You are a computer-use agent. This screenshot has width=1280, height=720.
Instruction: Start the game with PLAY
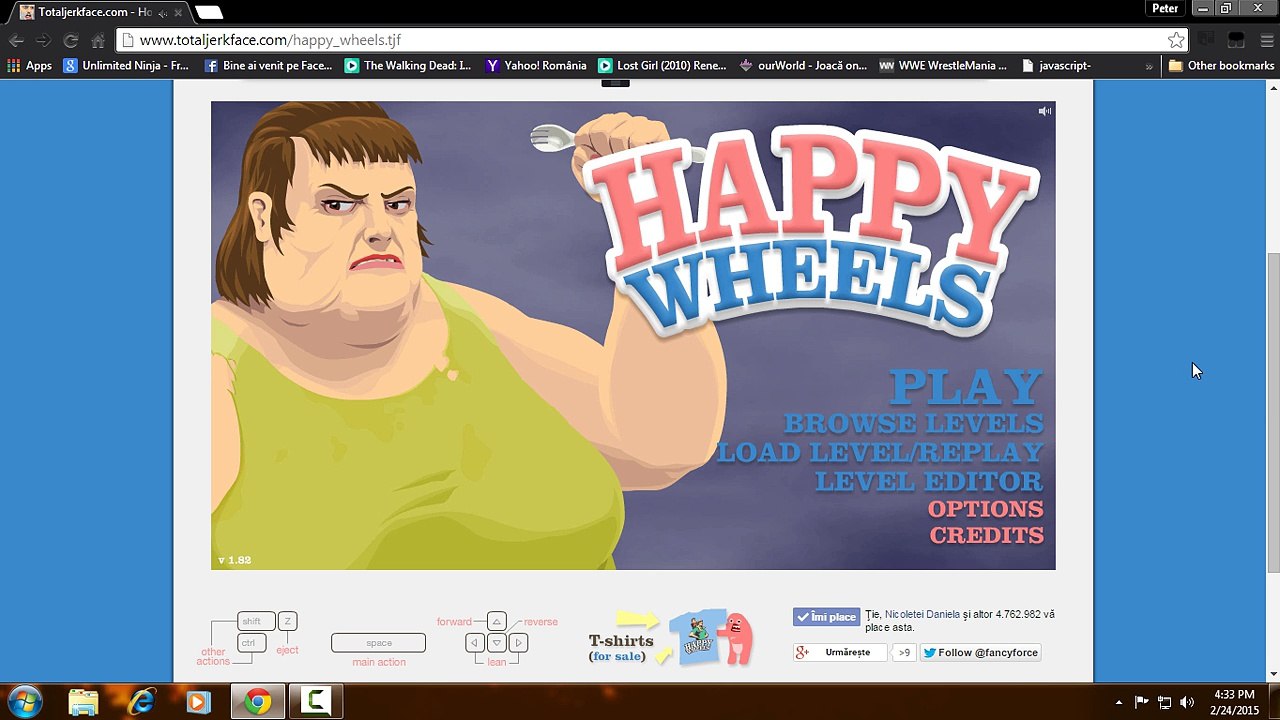coord(965,387)
